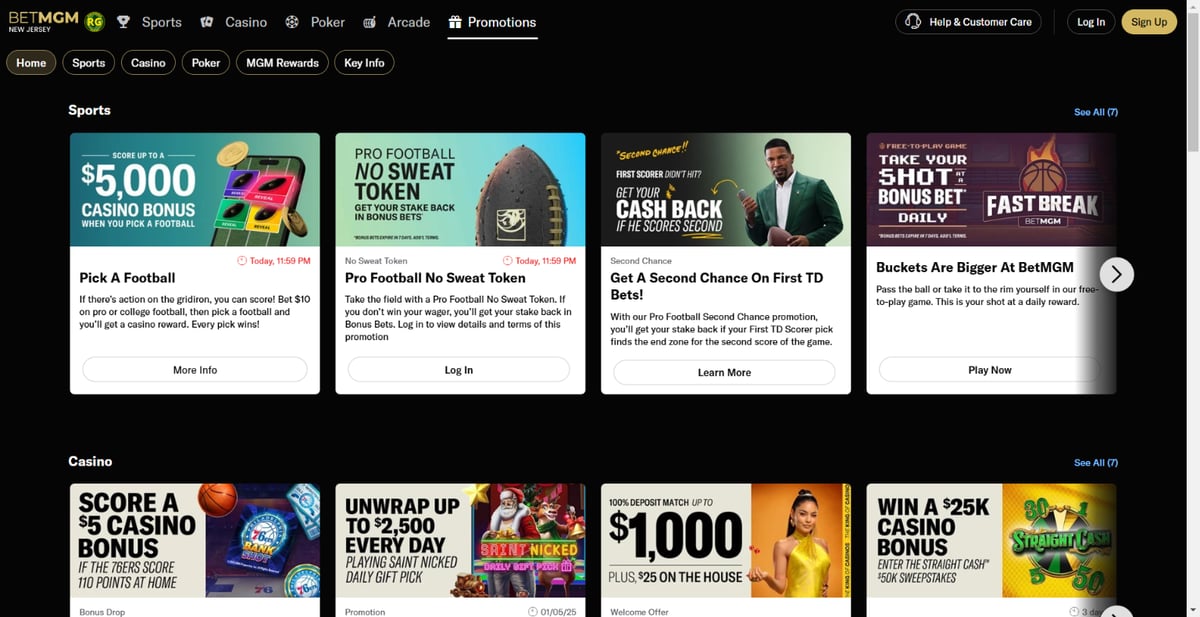The image size is (1200, 617).
Task: Click the "Bonus Drop" label under the 76ers banner
Action: pyautogui.click(x=102, y=612)
